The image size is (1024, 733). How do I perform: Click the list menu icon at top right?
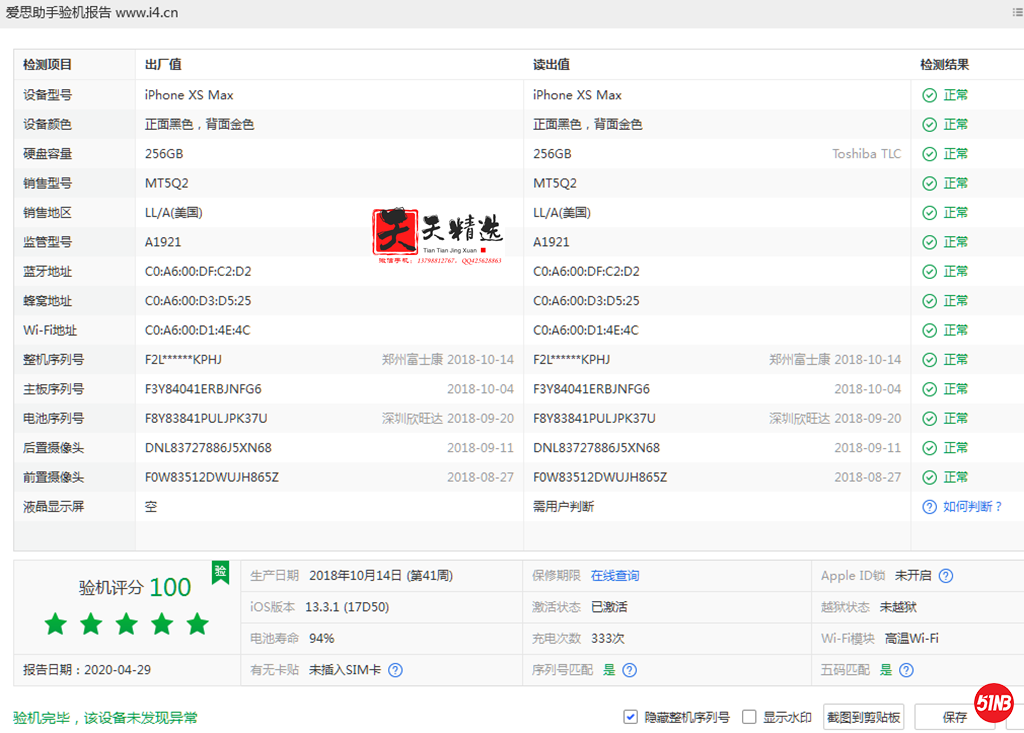1017,13
